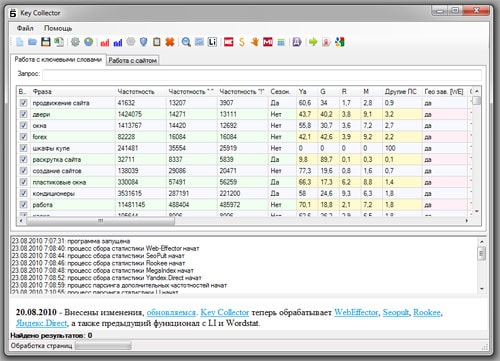Viewport: 500px width, 361px height.
Task: Click the teal table toolbar icon
Action: (x=281, y=42)
